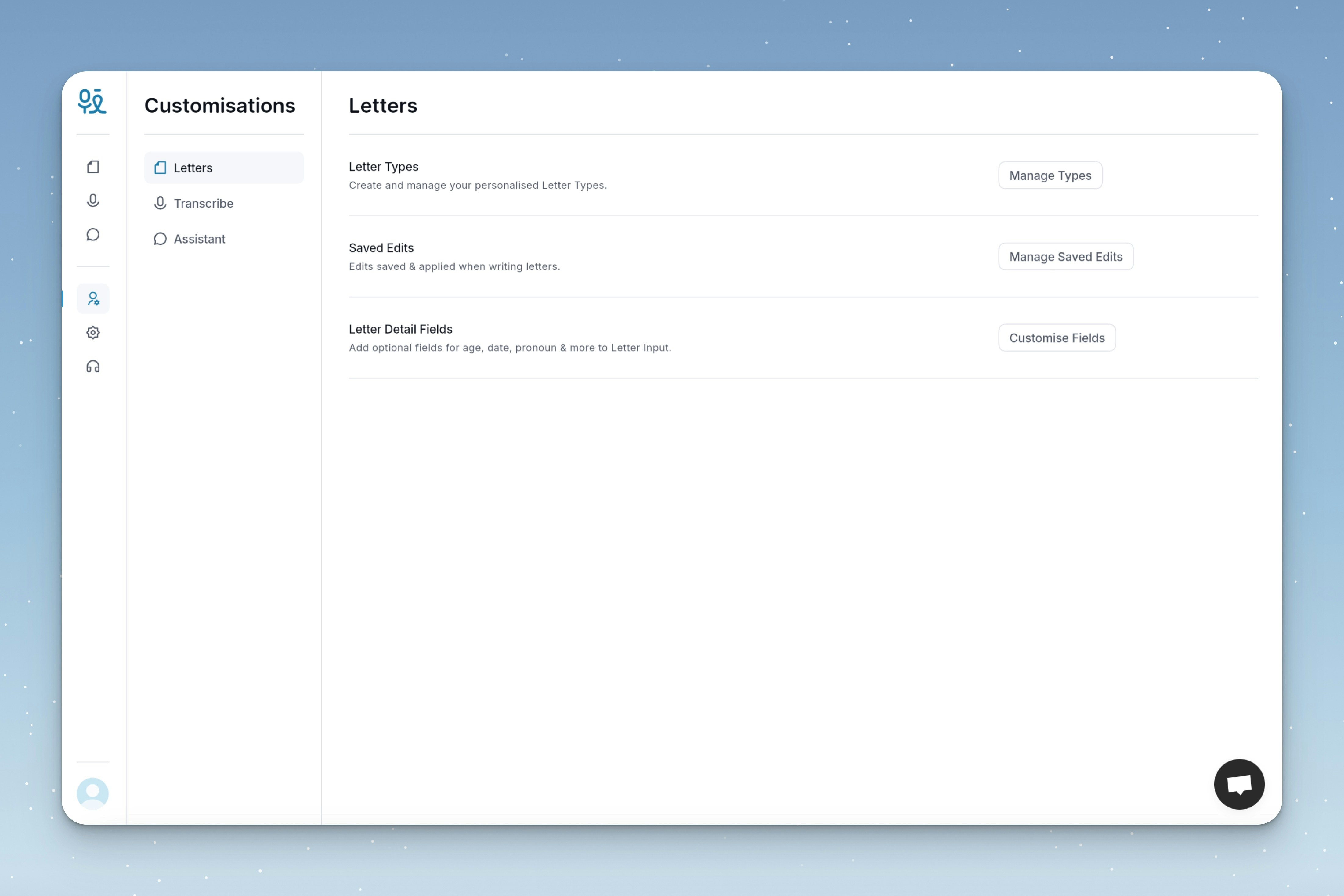Select the Customisations user-gear sidebar icon
Viewport: 1344px width, 896px height.
[93, 299]
